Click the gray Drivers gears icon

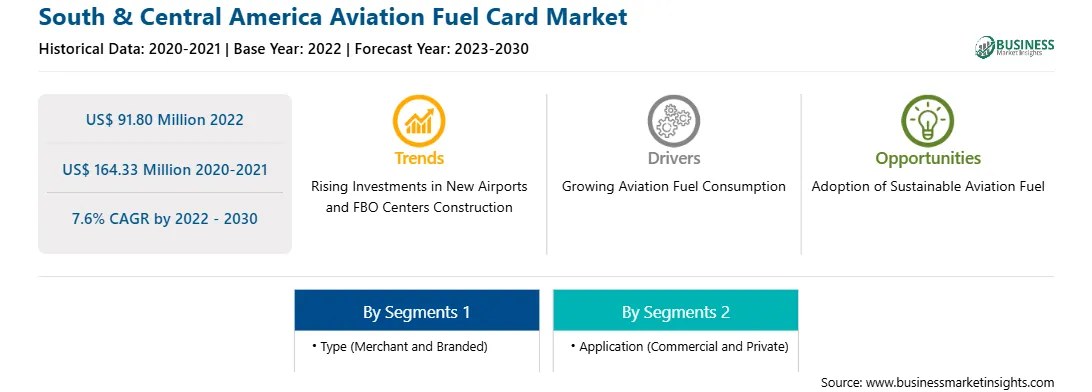pos(673,120)
